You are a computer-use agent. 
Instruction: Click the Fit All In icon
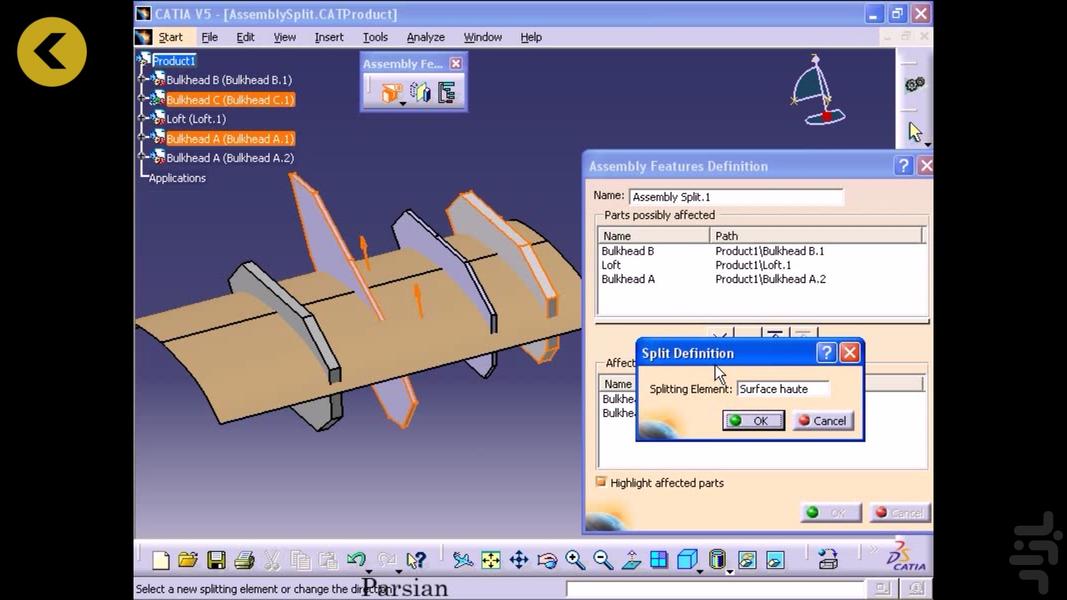[x=489, y=560]
